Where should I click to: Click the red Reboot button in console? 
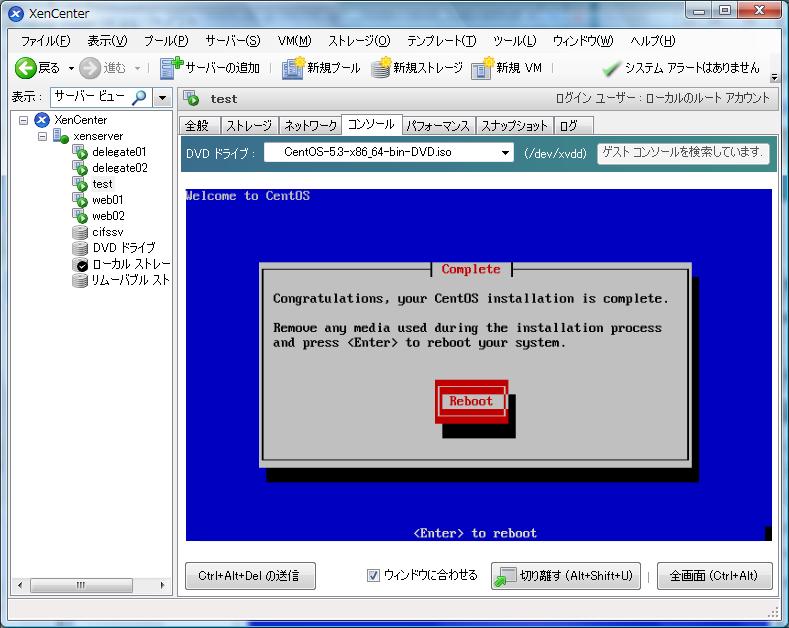pyautogui.click(x=471, y=401)
